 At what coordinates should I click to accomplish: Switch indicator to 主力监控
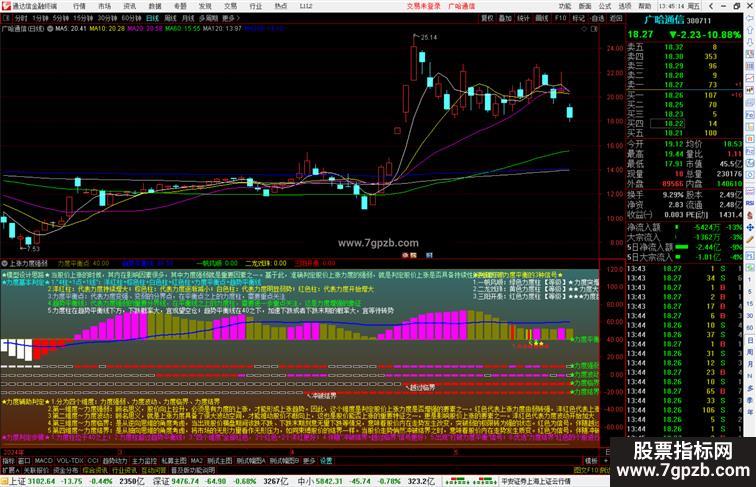(x=144, y=461)
